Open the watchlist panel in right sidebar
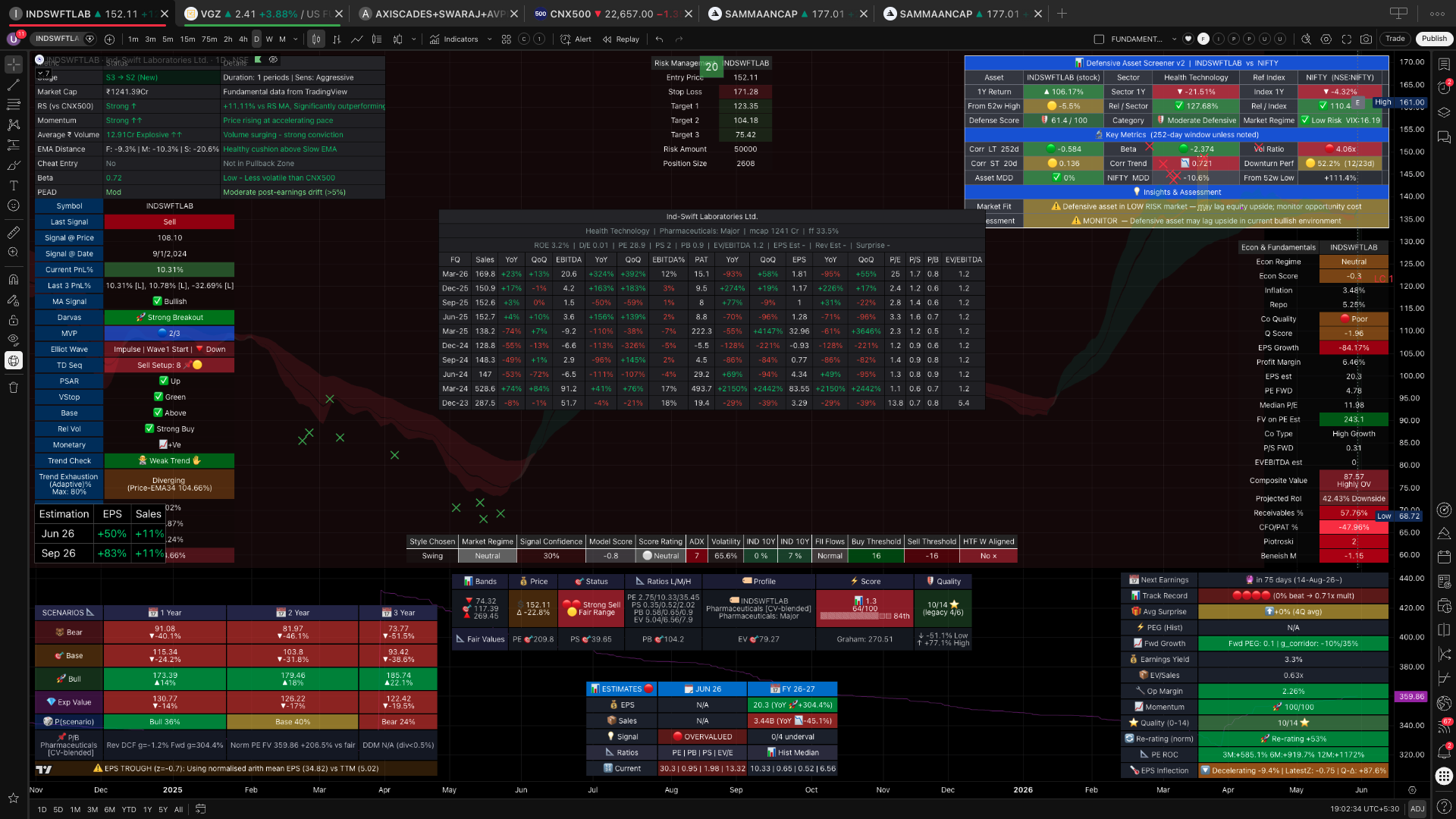The image size is (1456, 819). [1444, 64]
